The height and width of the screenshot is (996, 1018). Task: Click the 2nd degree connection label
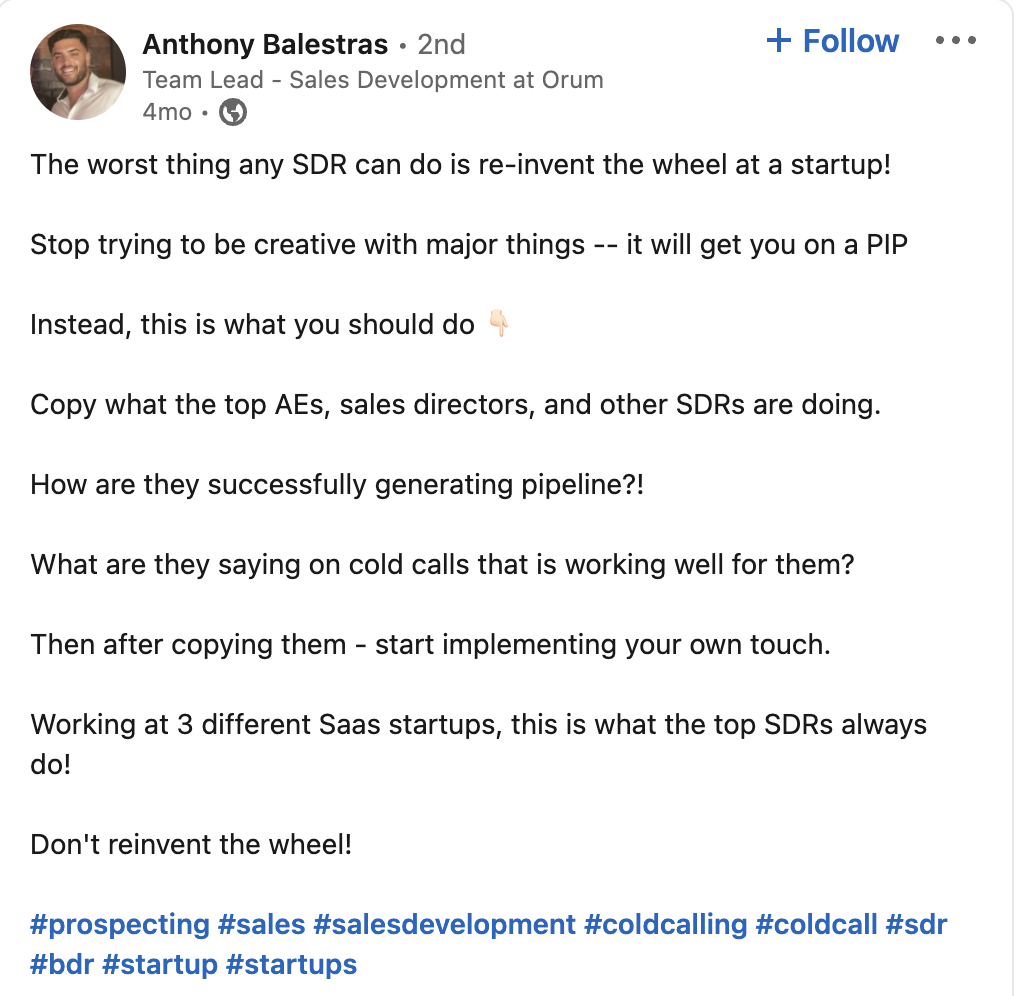[441, 45]
